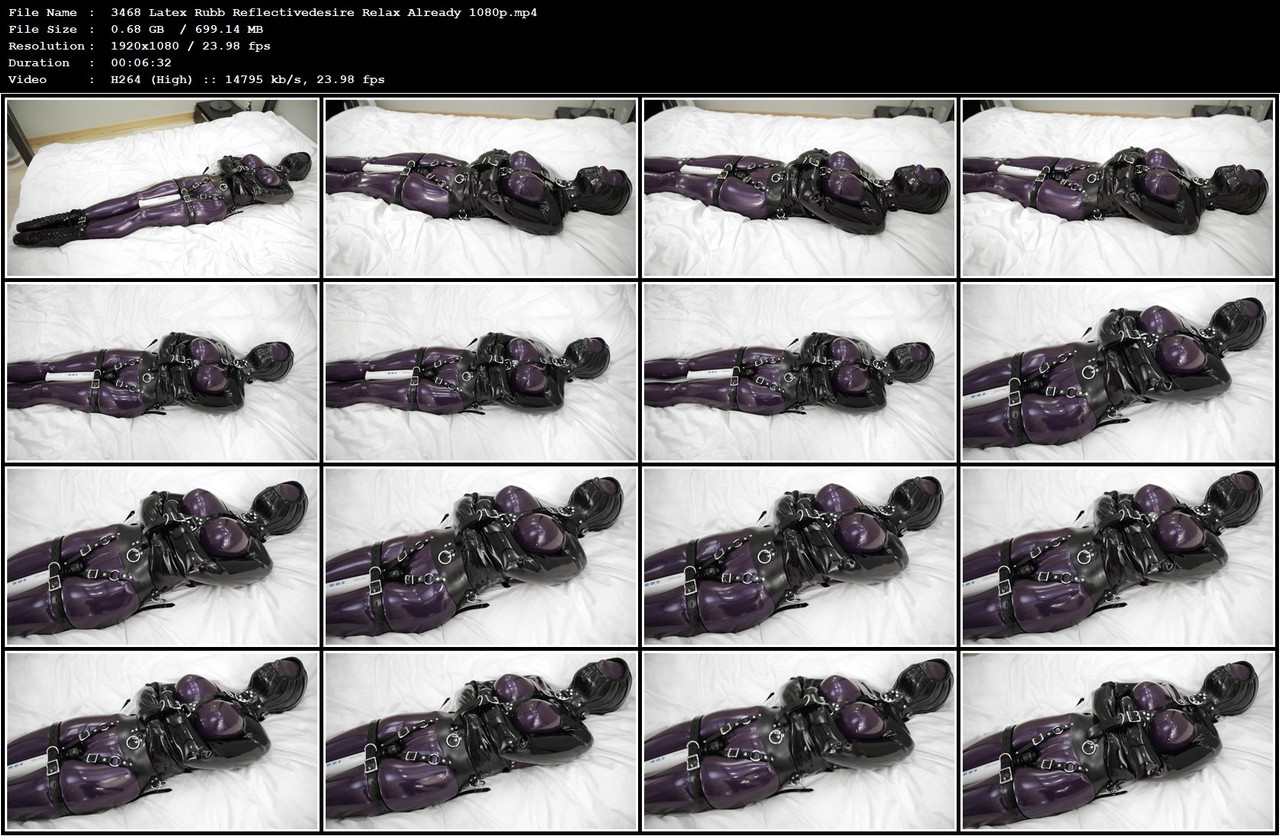Screen dimensions: 1280x836
Task: Click the 'File Name' label
Action: coord(43,13)
